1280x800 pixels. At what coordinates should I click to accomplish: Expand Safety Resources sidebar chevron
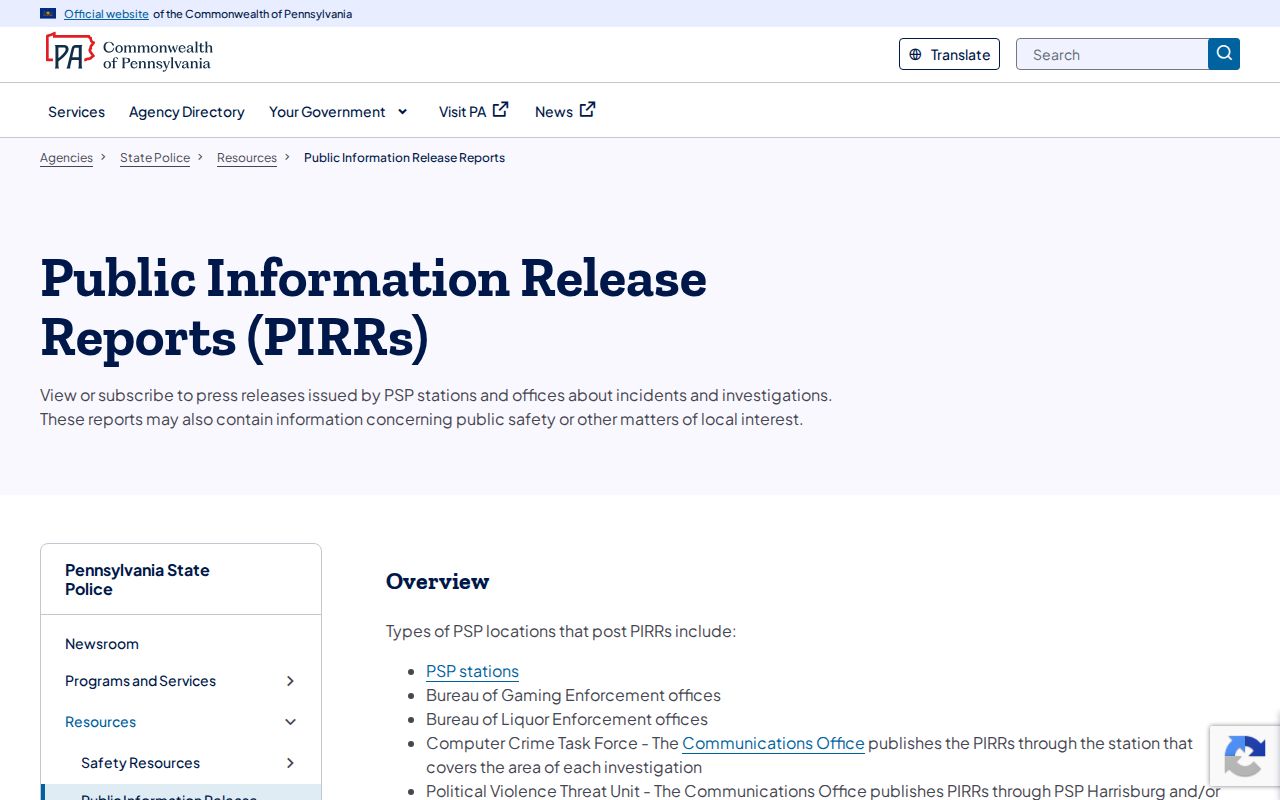(x=290, y=763)
